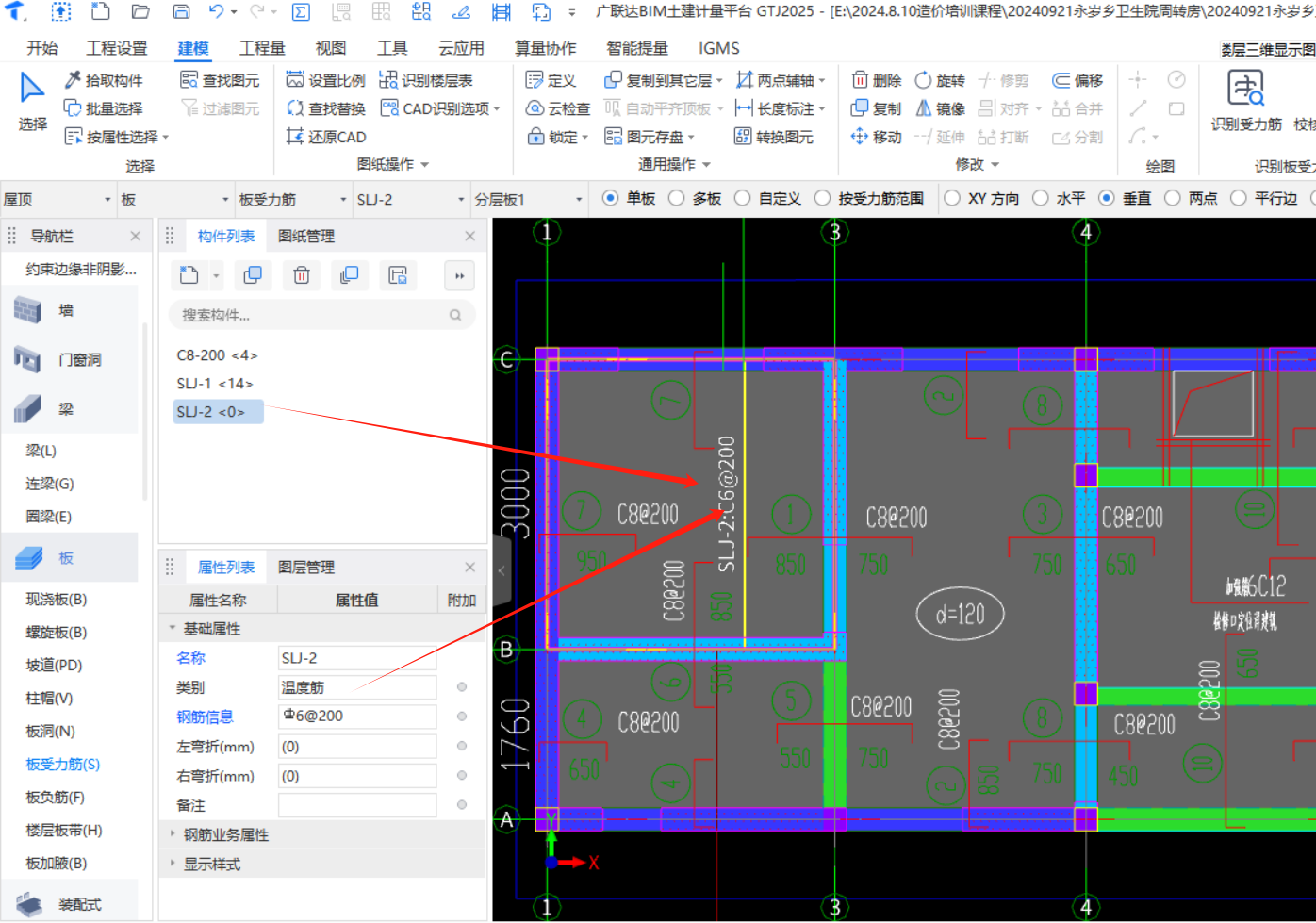Screen dimensions: 1316x923
Task: Collapse the 基础属性 section
Action: 173,629
